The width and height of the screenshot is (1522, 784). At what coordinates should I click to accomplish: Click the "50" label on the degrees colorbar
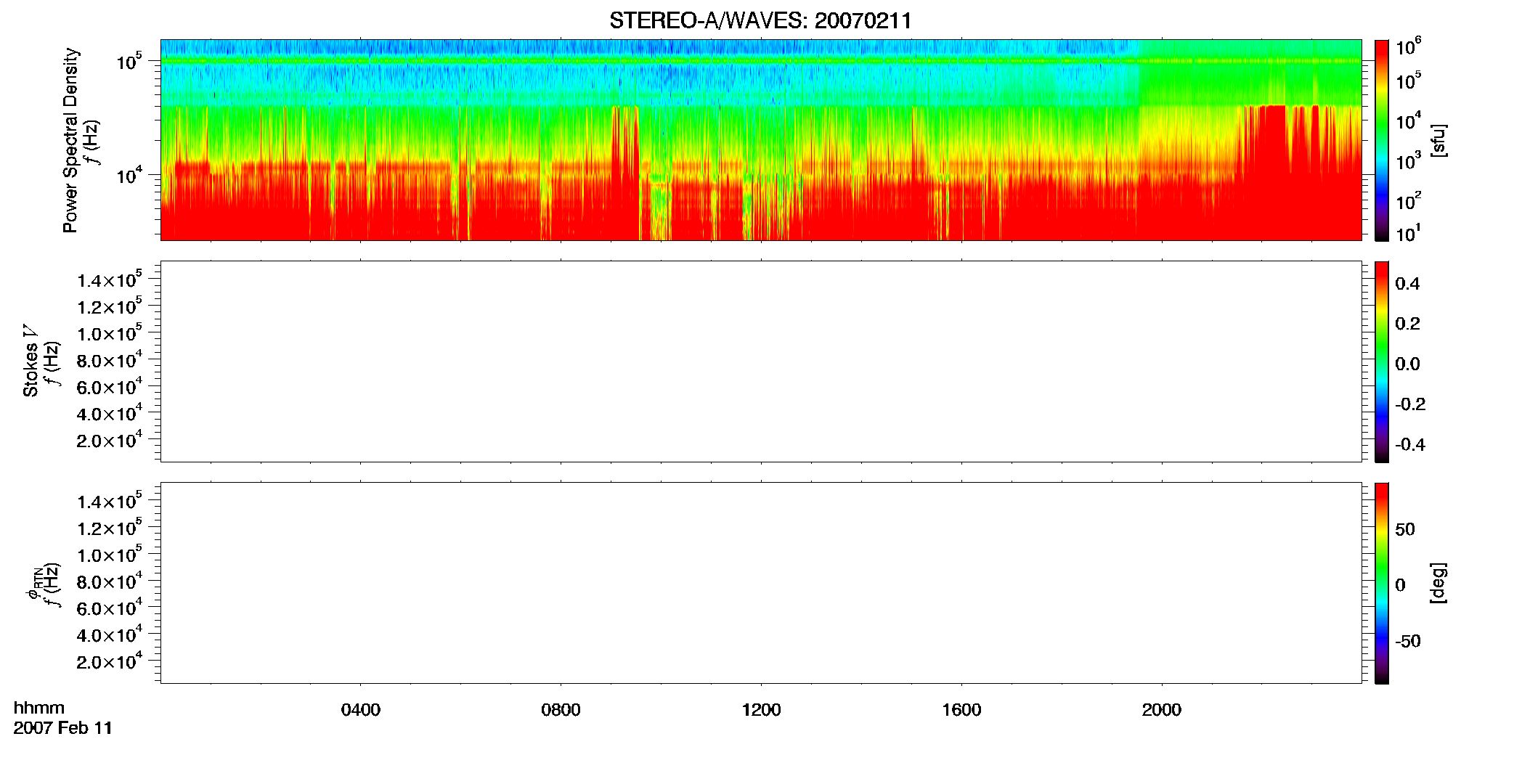point(1405,529)
